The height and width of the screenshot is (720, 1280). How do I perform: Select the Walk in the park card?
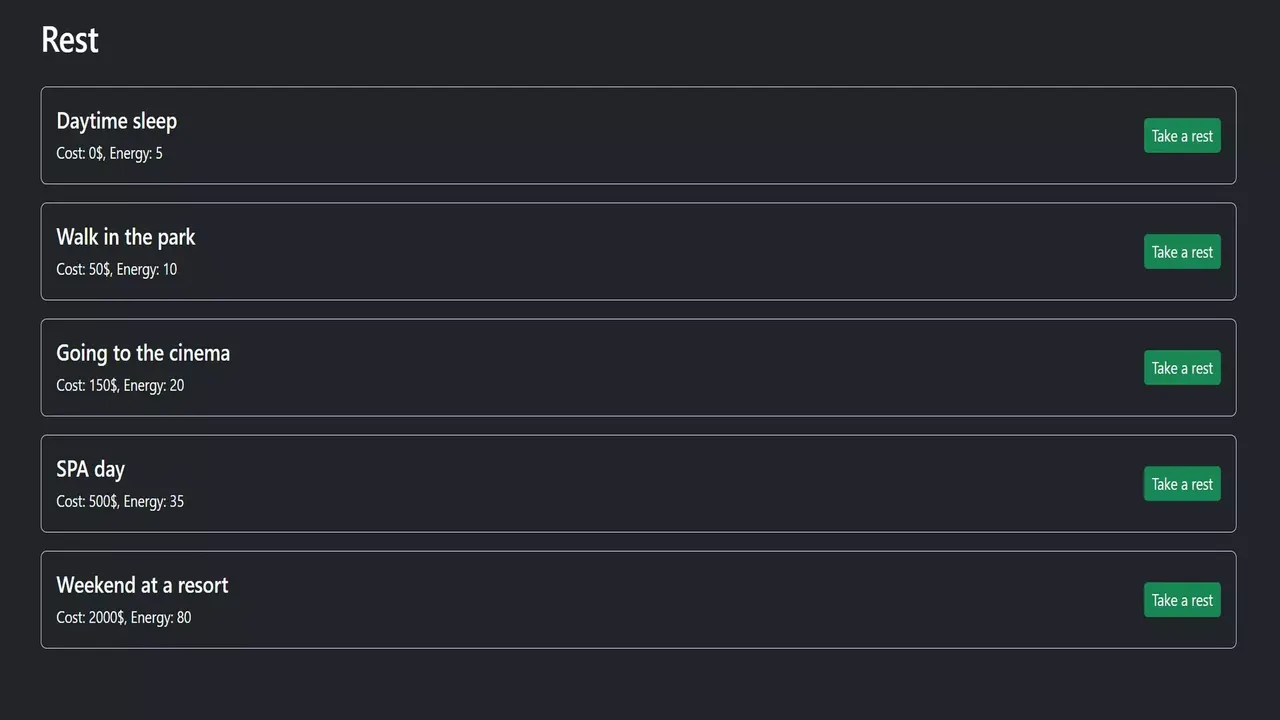(638, 251)
